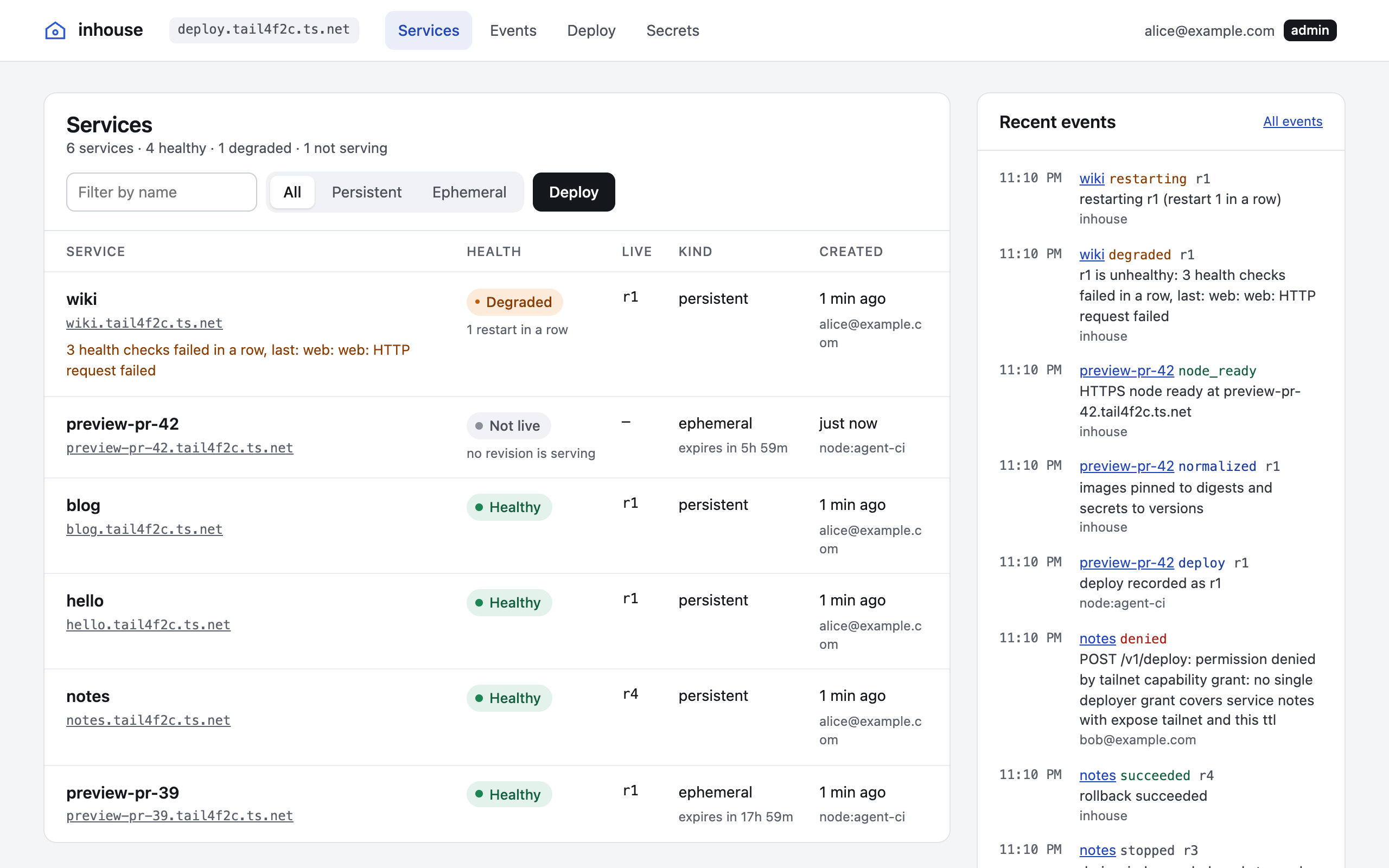
Task: Click the CREATED column header
Action: pos(851,251)
